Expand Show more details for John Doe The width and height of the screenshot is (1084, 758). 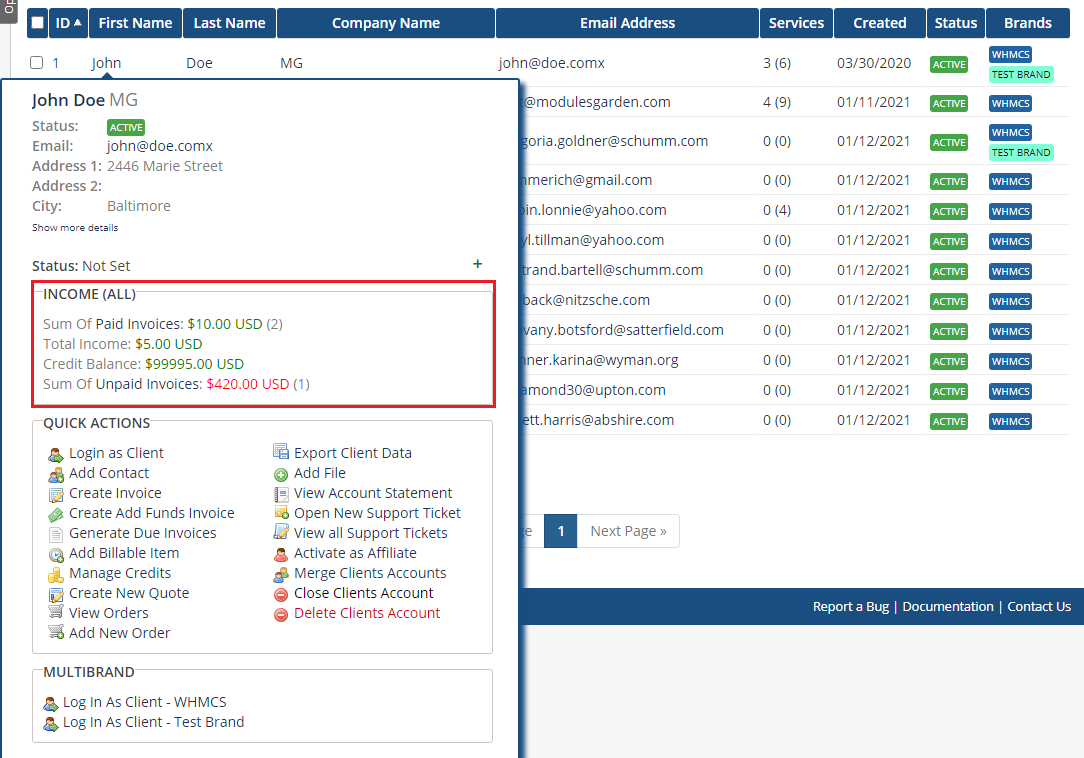coord(75,228)
